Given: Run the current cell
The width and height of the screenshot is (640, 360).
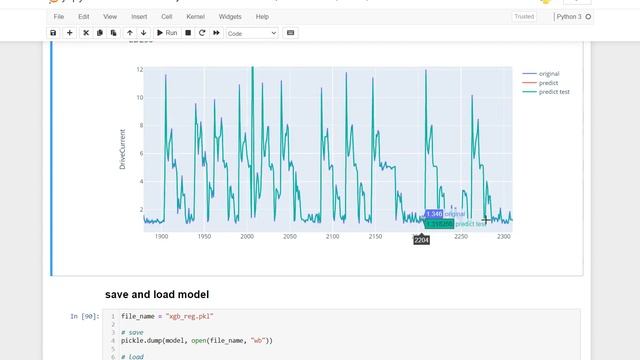Looking at the screenshot, I should (167, 33).
